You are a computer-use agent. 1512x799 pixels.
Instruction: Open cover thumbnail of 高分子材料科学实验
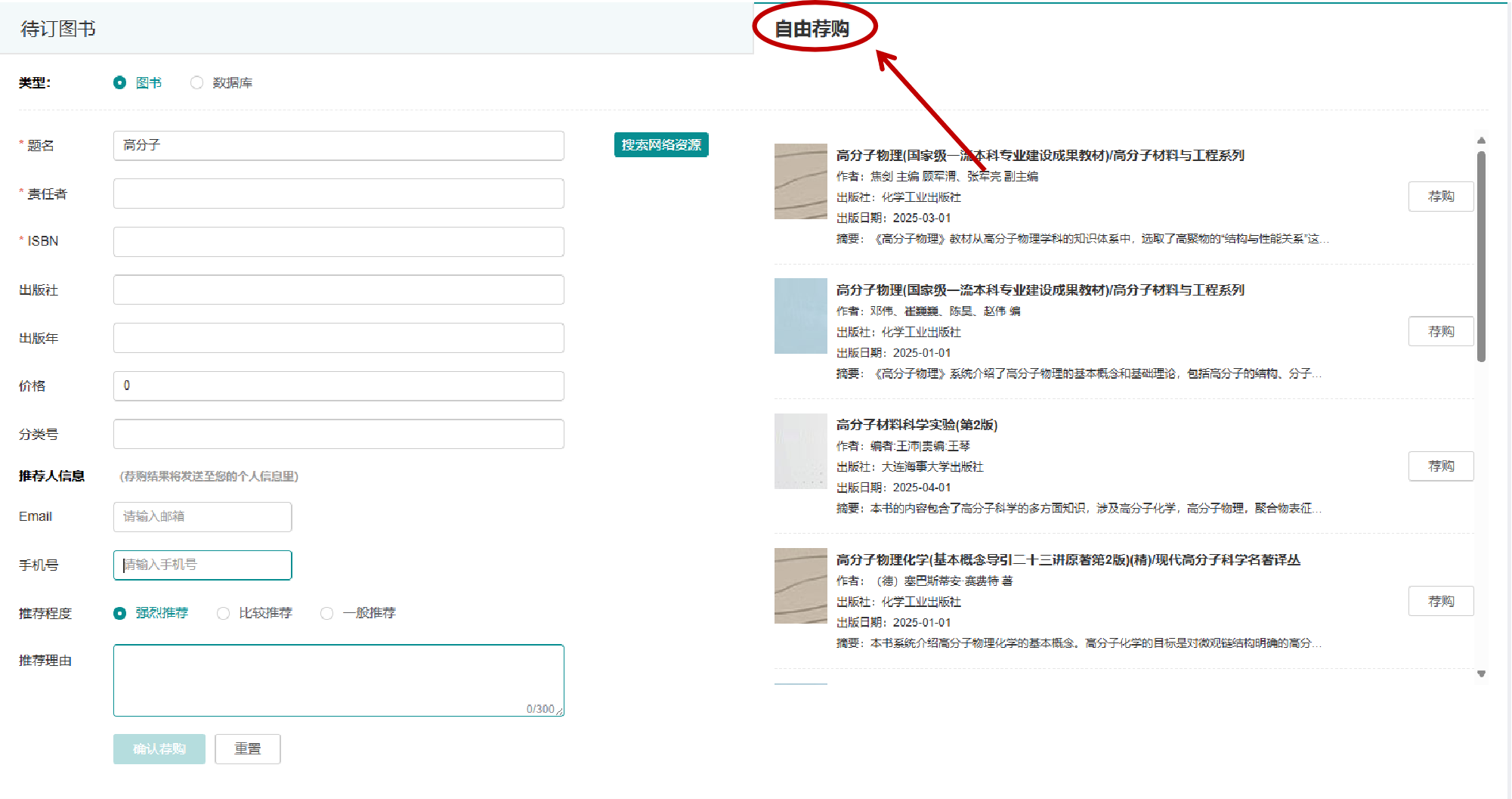(800, 451)
